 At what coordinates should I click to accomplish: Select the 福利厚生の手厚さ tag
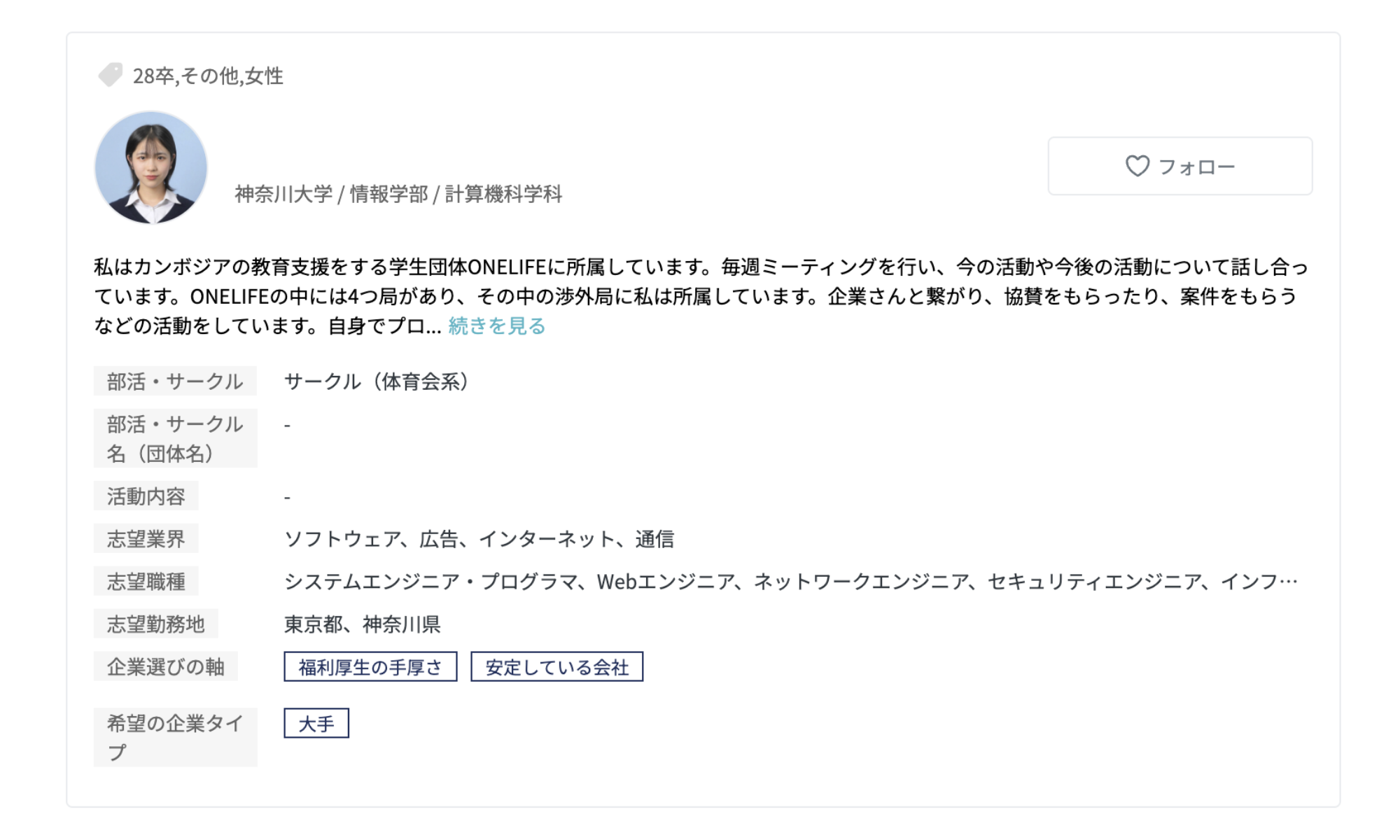point(370,667)
